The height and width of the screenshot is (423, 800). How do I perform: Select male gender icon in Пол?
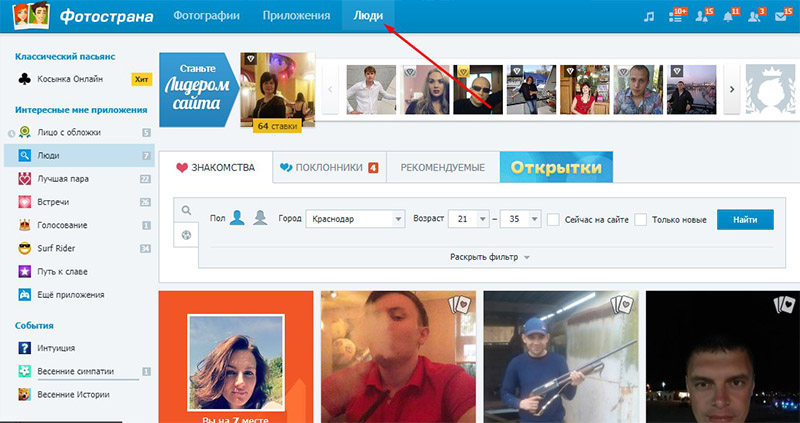(x=237, y=218)
